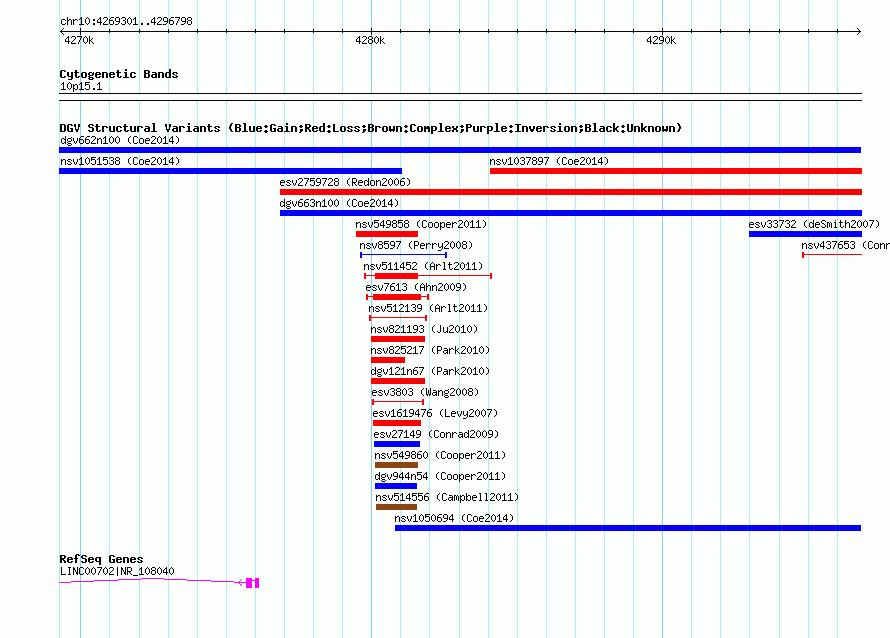The image size is (890, 638).
Task: Select the nsv512139 (Arlt2011) label
Action: 428,308
